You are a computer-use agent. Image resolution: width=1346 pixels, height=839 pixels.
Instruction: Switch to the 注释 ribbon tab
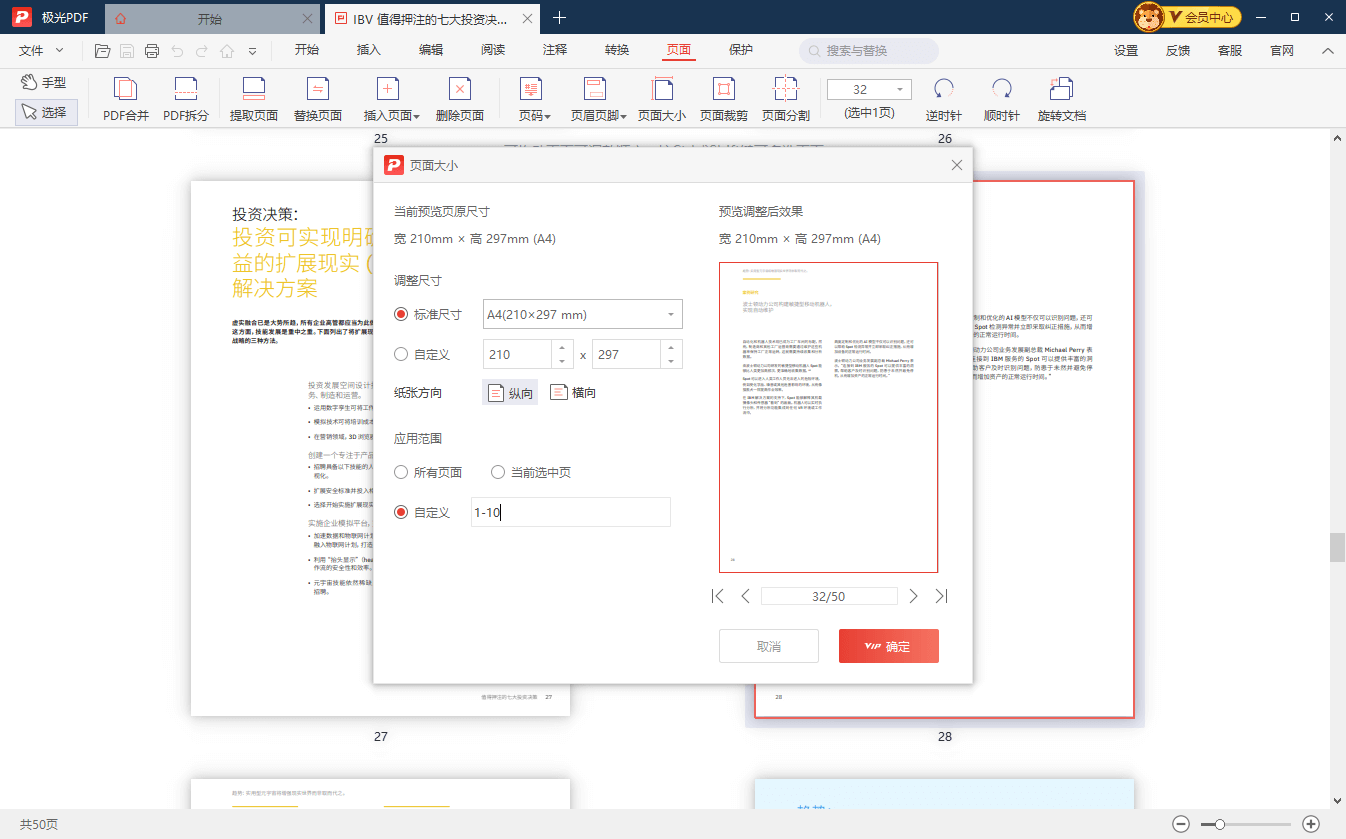tap(554, 50)
